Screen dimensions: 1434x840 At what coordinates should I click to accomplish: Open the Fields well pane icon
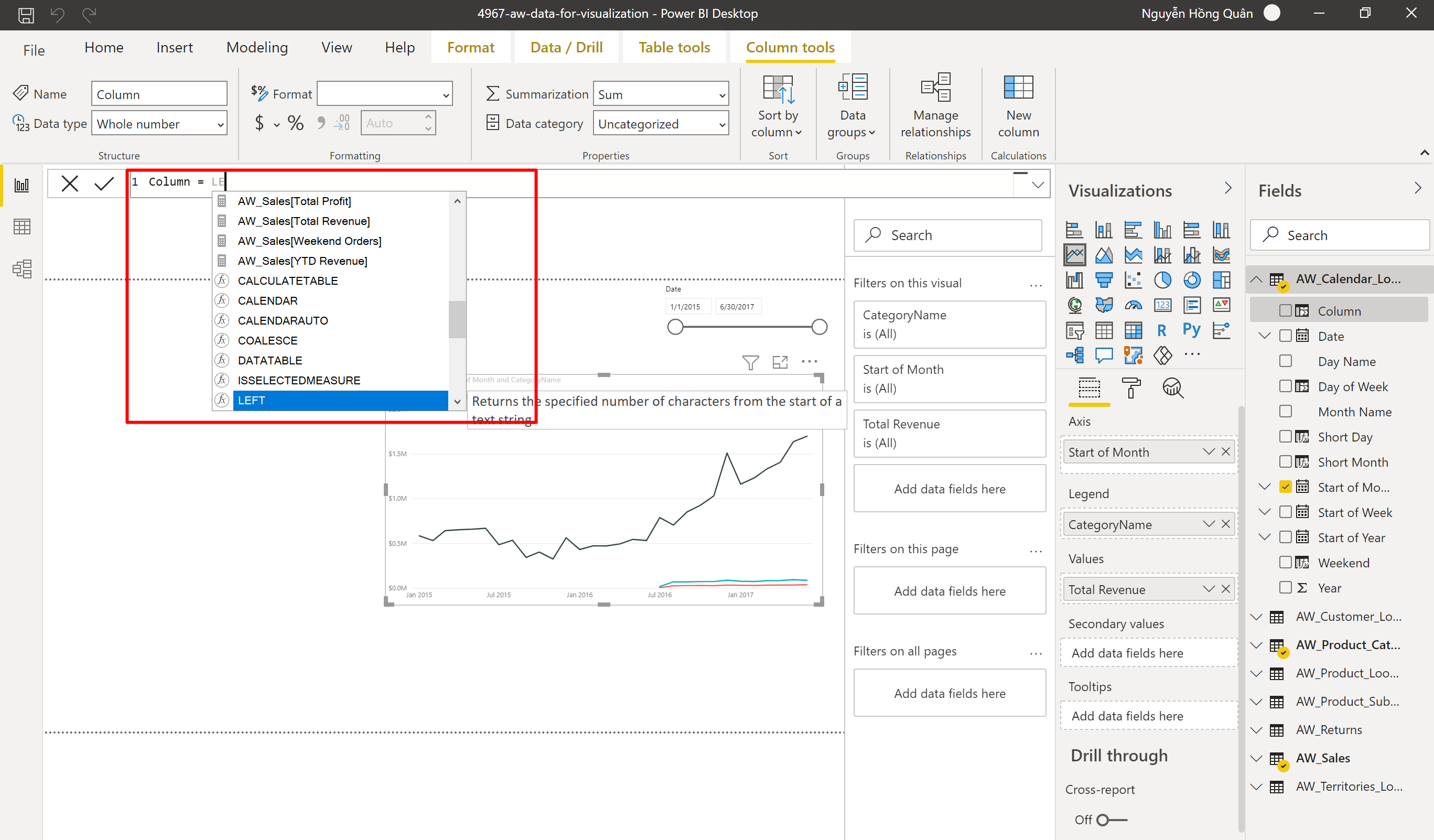[x=1089, y=388]
